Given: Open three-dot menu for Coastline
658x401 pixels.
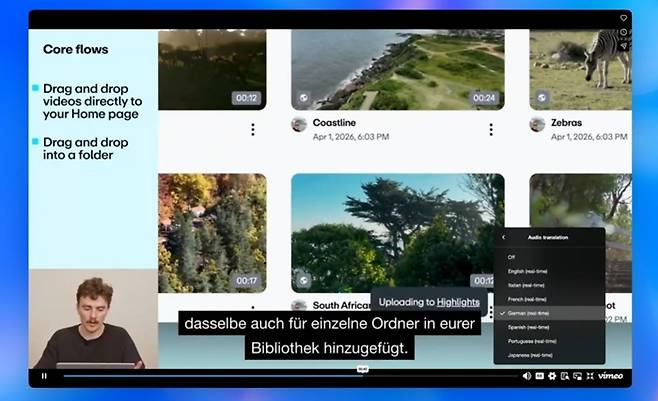Looking at the screenshot, I should tap(491, 130).
